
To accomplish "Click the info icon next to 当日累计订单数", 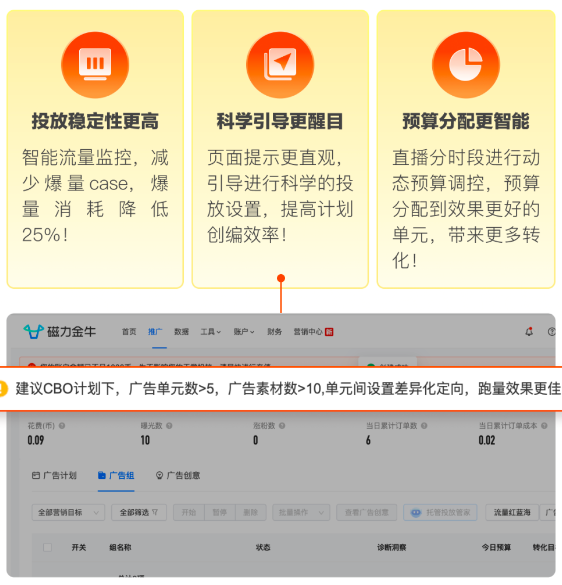I will point(424,426).
